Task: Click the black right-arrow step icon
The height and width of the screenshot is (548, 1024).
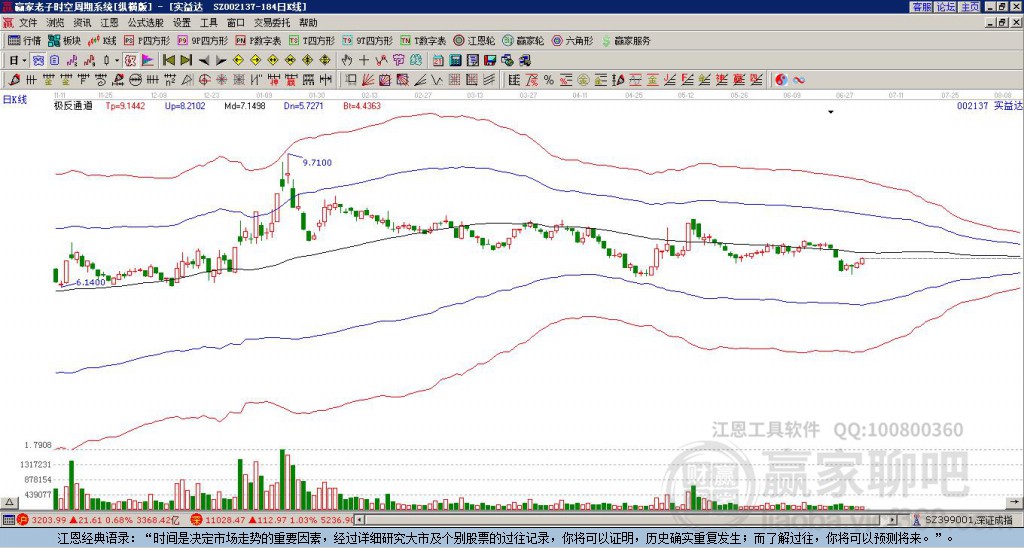Action: pos(221,61)
